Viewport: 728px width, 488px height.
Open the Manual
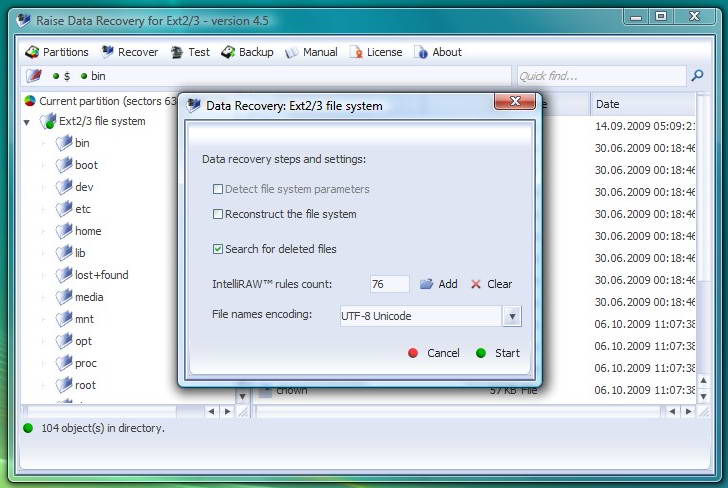(311, 52)
